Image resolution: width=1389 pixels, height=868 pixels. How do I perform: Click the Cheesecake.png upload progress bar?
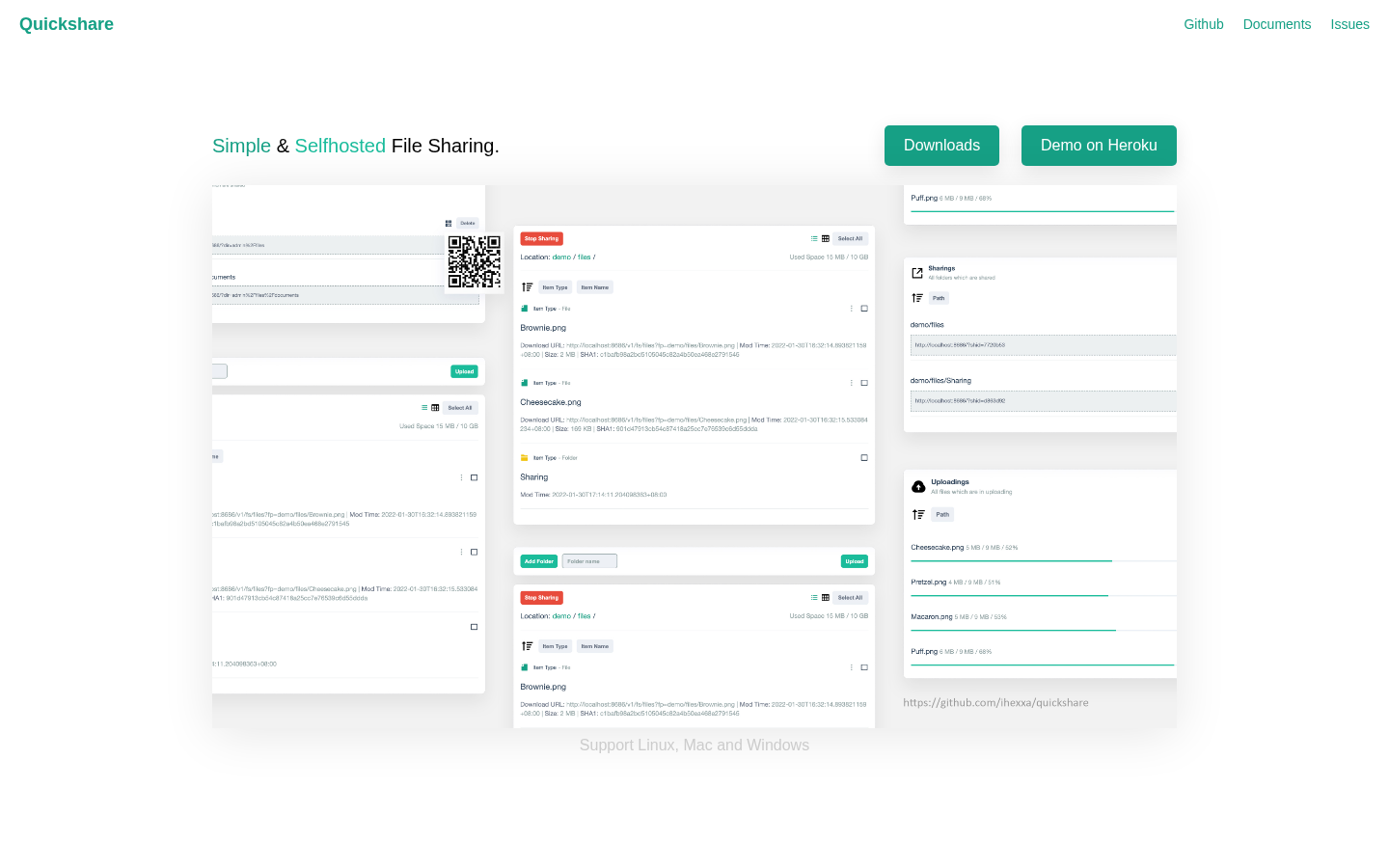[x=1043, y=560]
